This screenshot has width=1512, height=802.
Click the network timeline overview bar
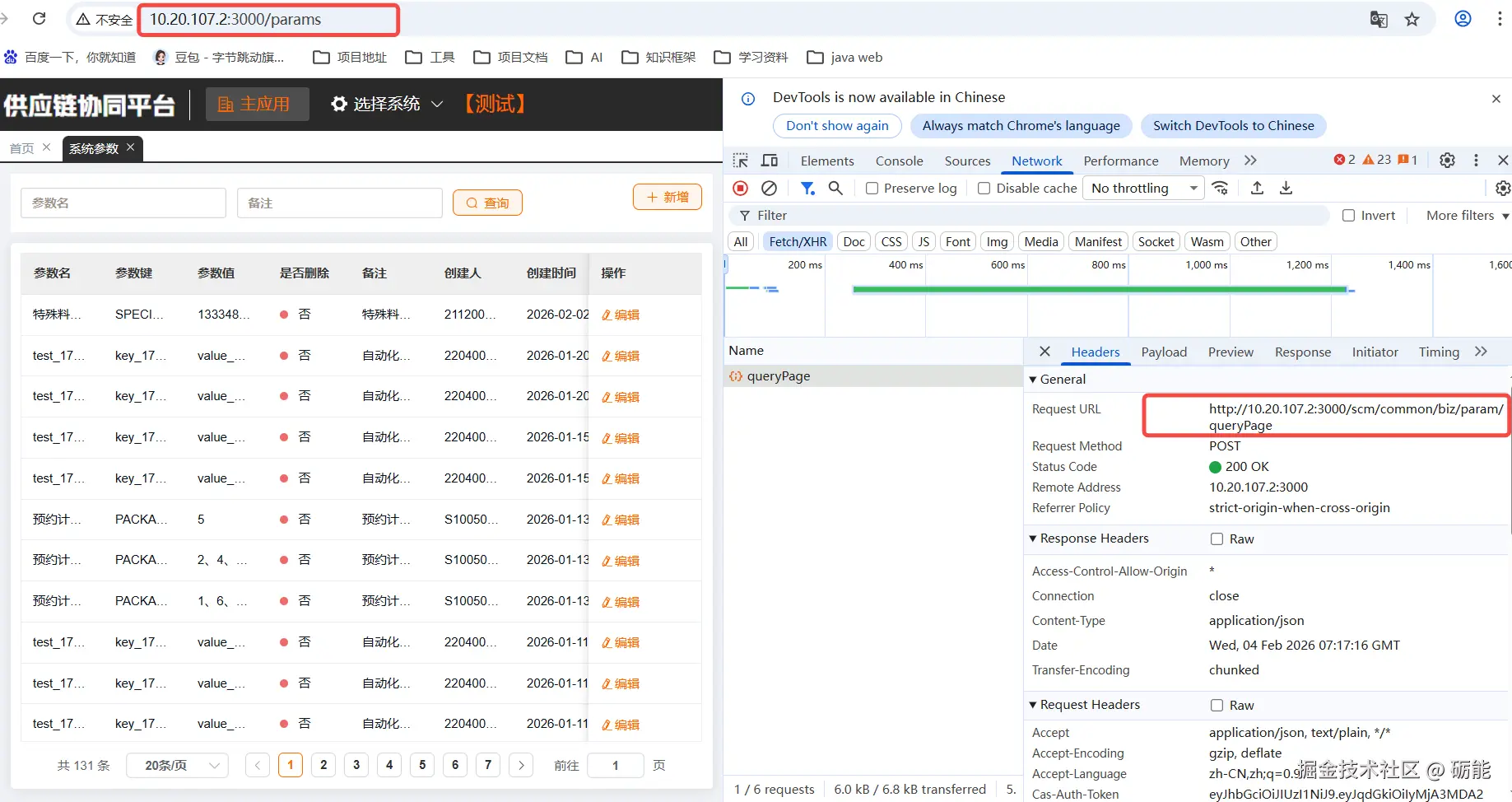pos(1100,289)
